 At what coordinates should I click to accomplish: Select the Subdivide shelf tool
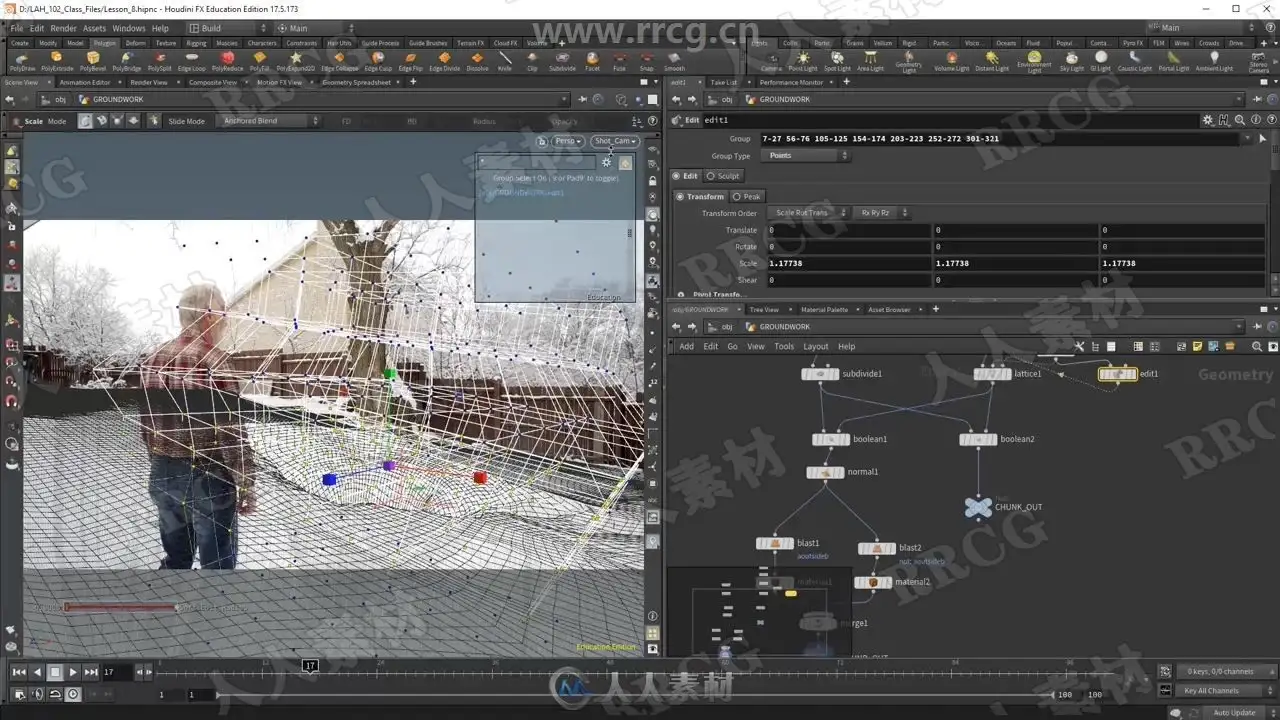(562, 62)
